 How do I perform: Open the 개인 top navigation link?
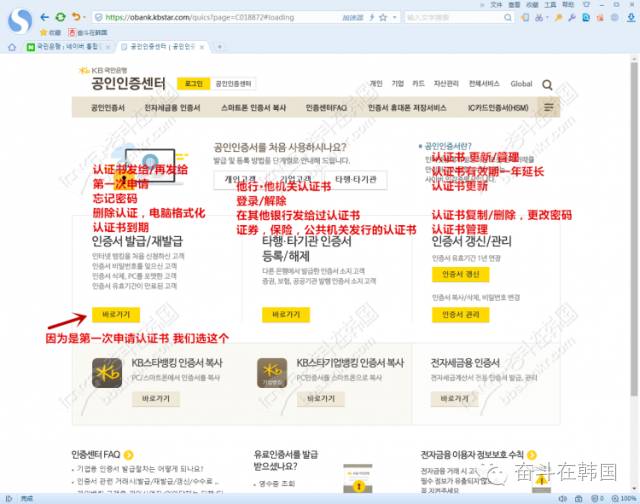tap(376, 83)
